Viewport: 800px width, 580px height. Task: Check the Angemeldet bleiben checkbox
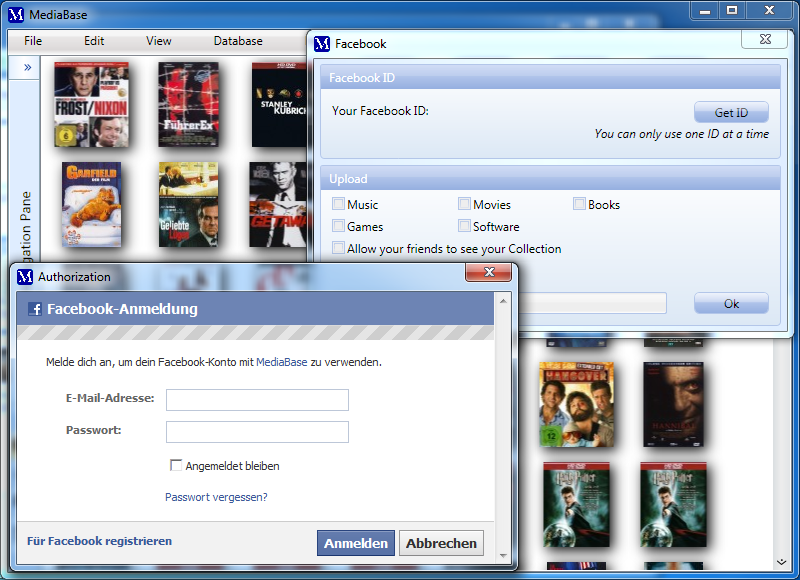click(x=176, y=465)
